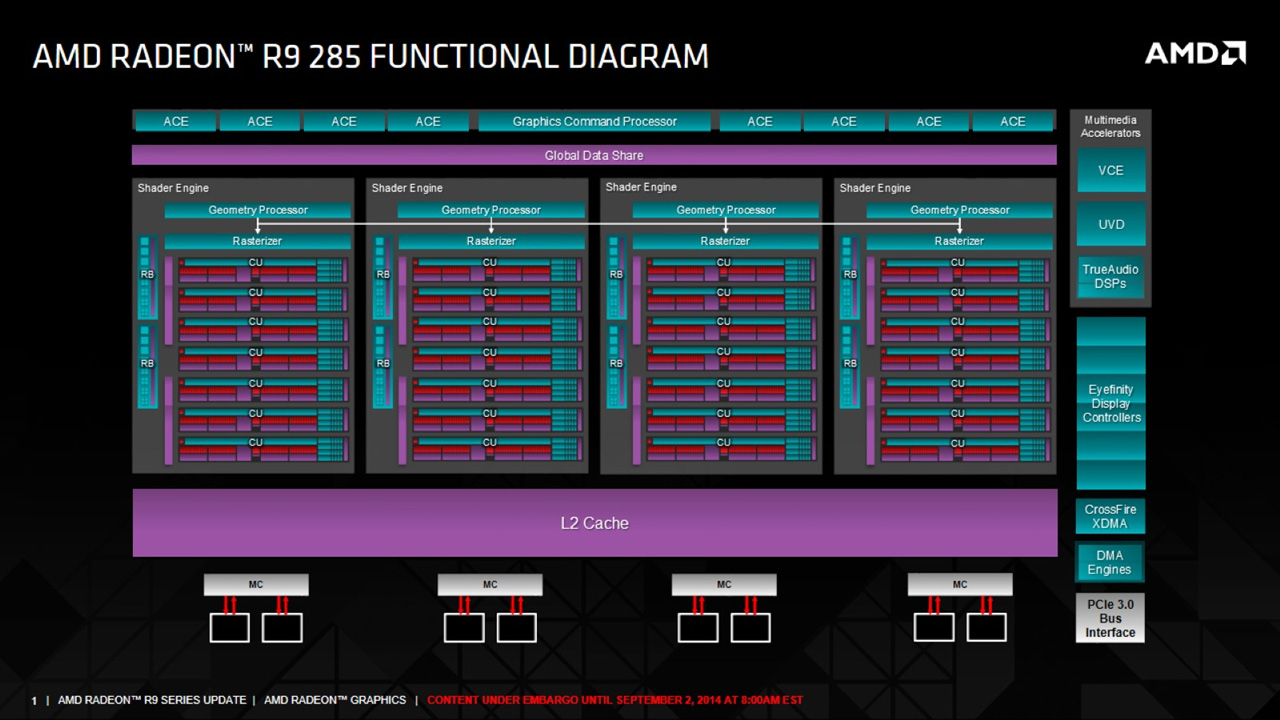Select the Graphics Command Processor block

pos(594,122)
